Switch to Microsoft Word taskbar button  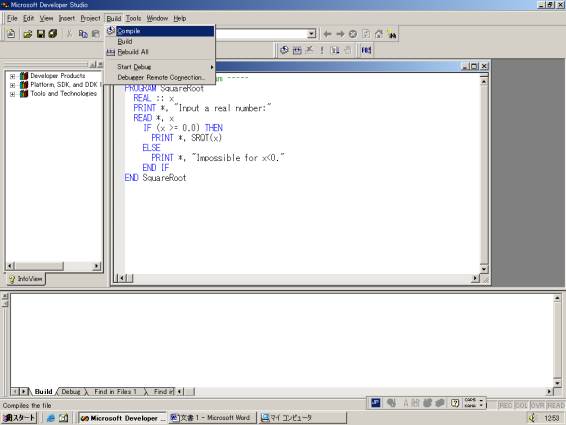pos(212,418)
